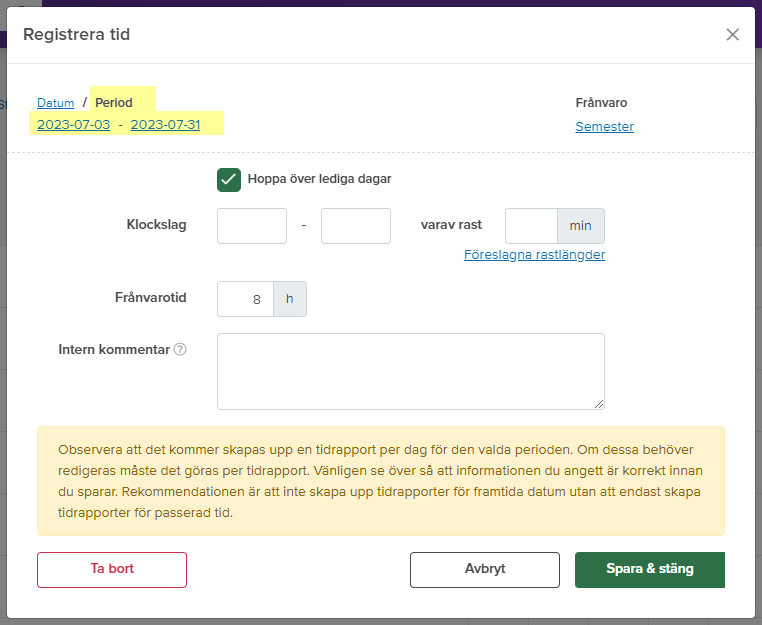The width and height of the screenshot is (762, 625).
Task: Open the start date 2023-07-03
Action: tap(73, 125)
